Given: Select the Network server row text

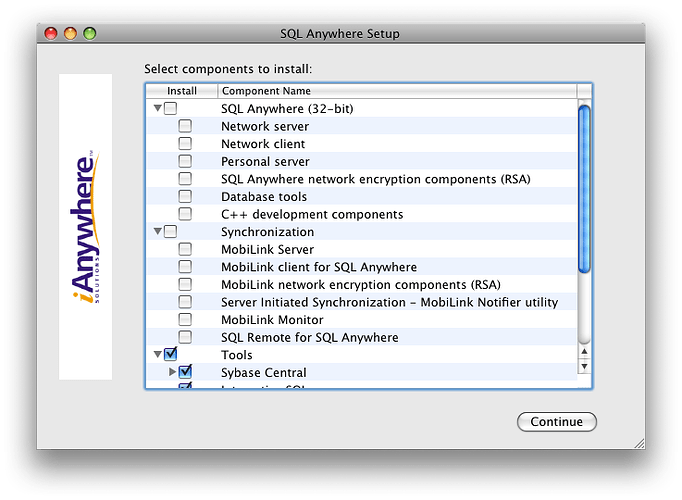Looking at the screenshot, I should coord(265,127).
